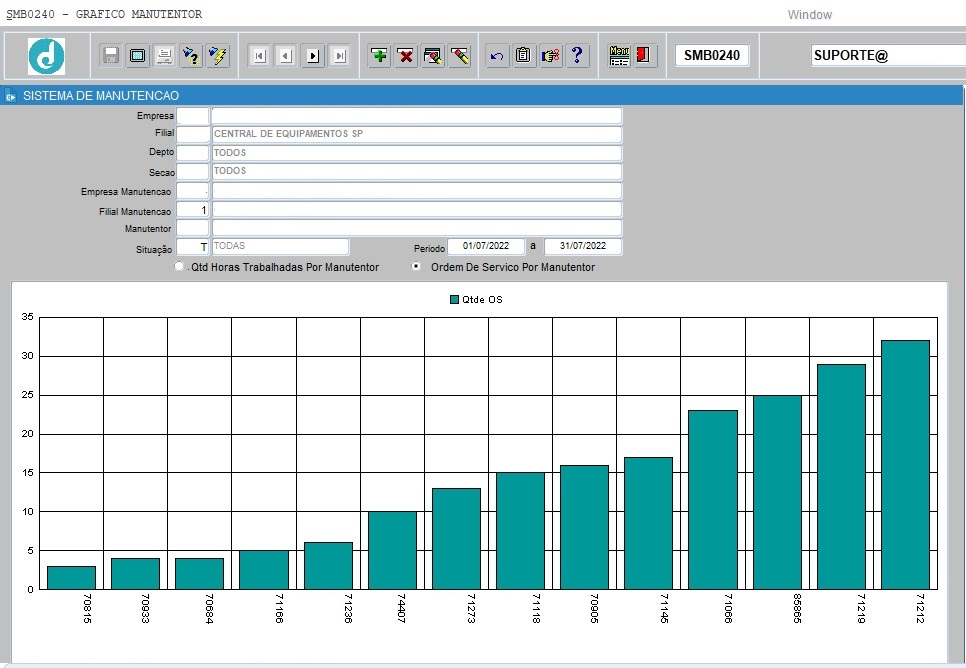
Task: Click the Secao TODOS description field
Action: (x=416, y=171)
